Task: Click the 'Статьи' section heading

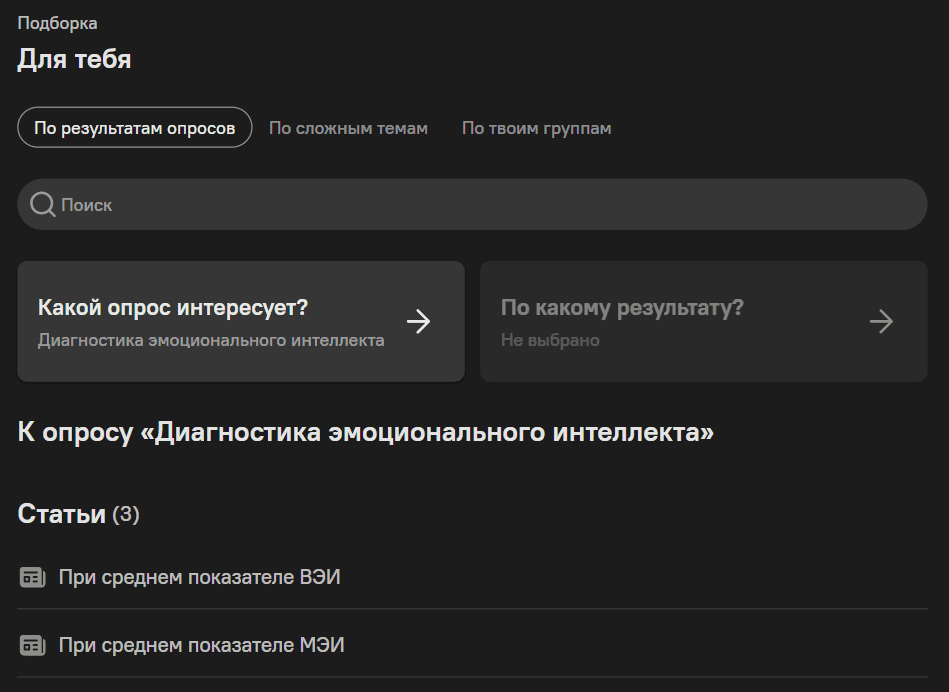Action: 61,514
